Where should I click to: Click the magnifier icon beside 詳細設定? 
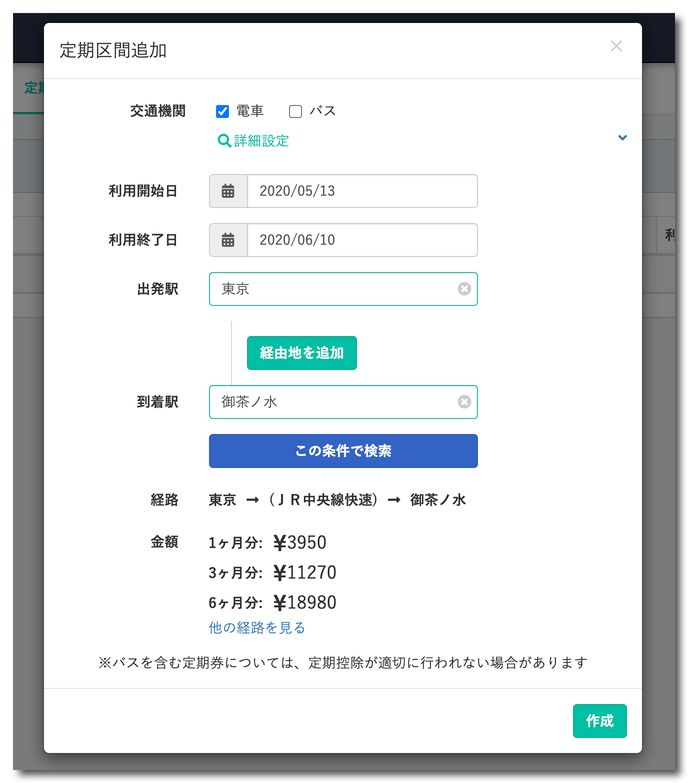[224, 141]
